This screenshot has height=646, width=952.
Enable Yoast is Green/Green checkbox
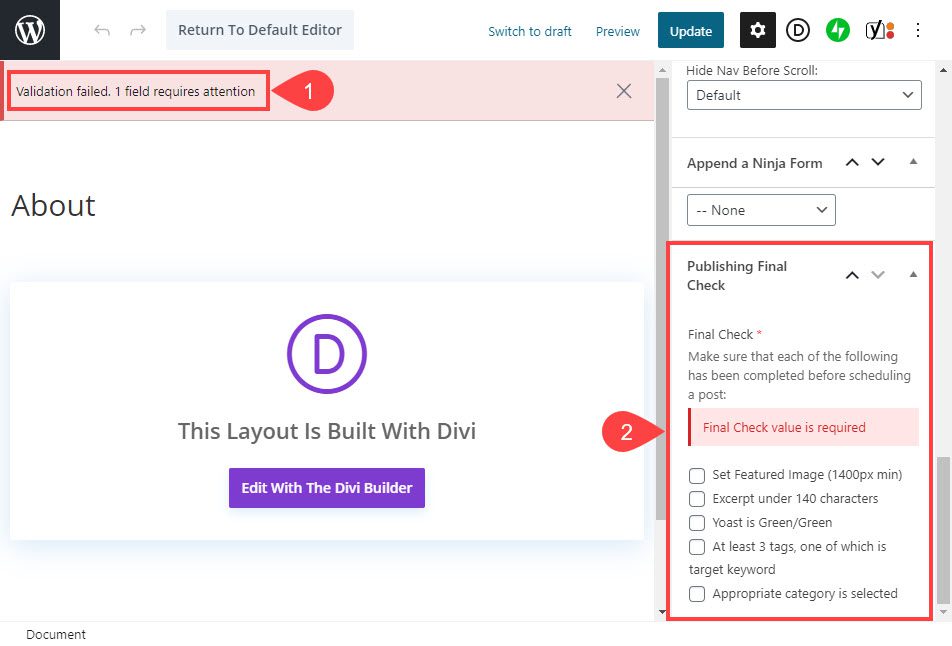tap(697, 522)
